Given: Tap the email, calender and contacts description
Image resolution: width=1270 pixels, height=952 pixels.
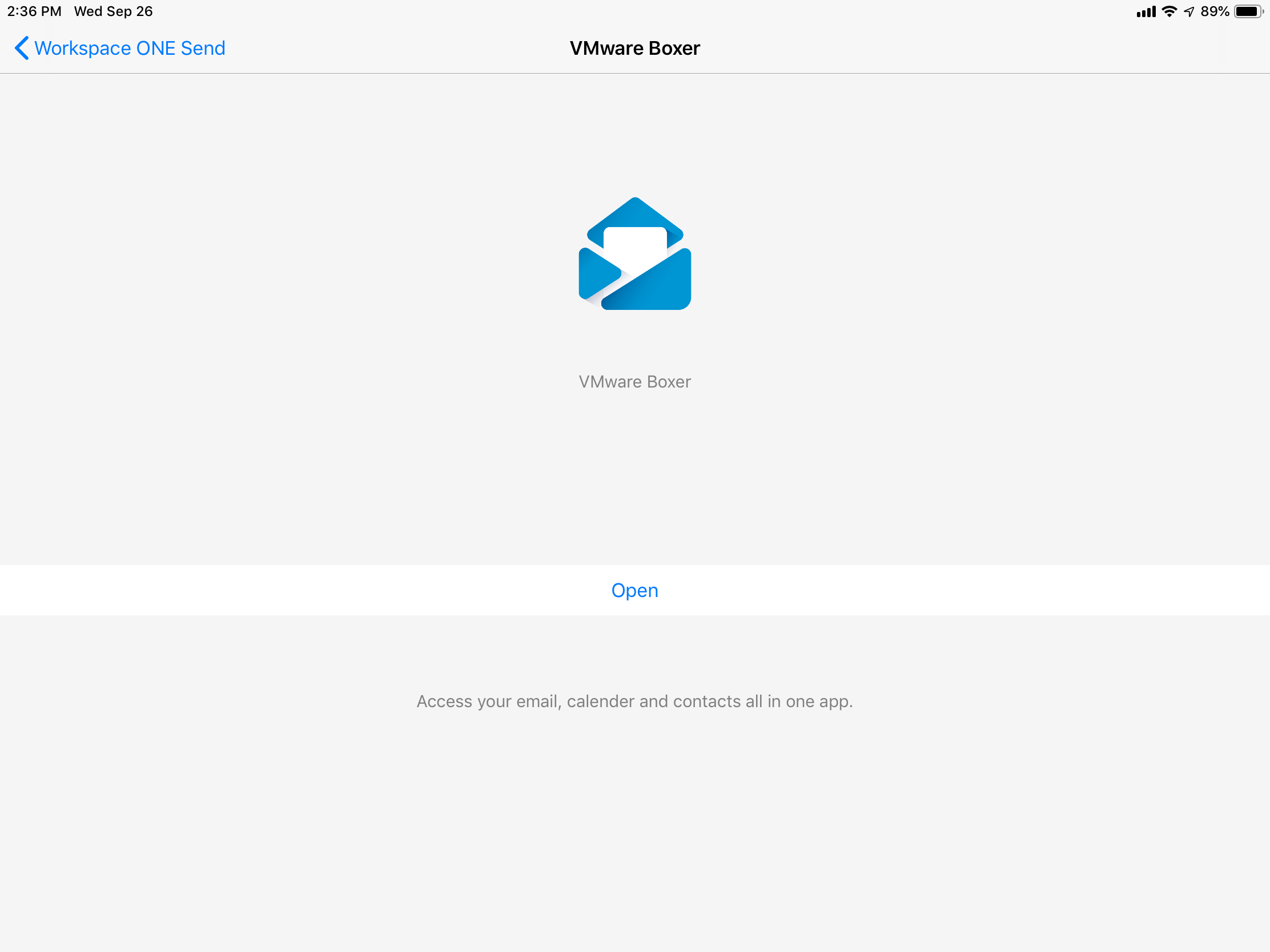Looking at the screenshot, I should pos(634,701).
